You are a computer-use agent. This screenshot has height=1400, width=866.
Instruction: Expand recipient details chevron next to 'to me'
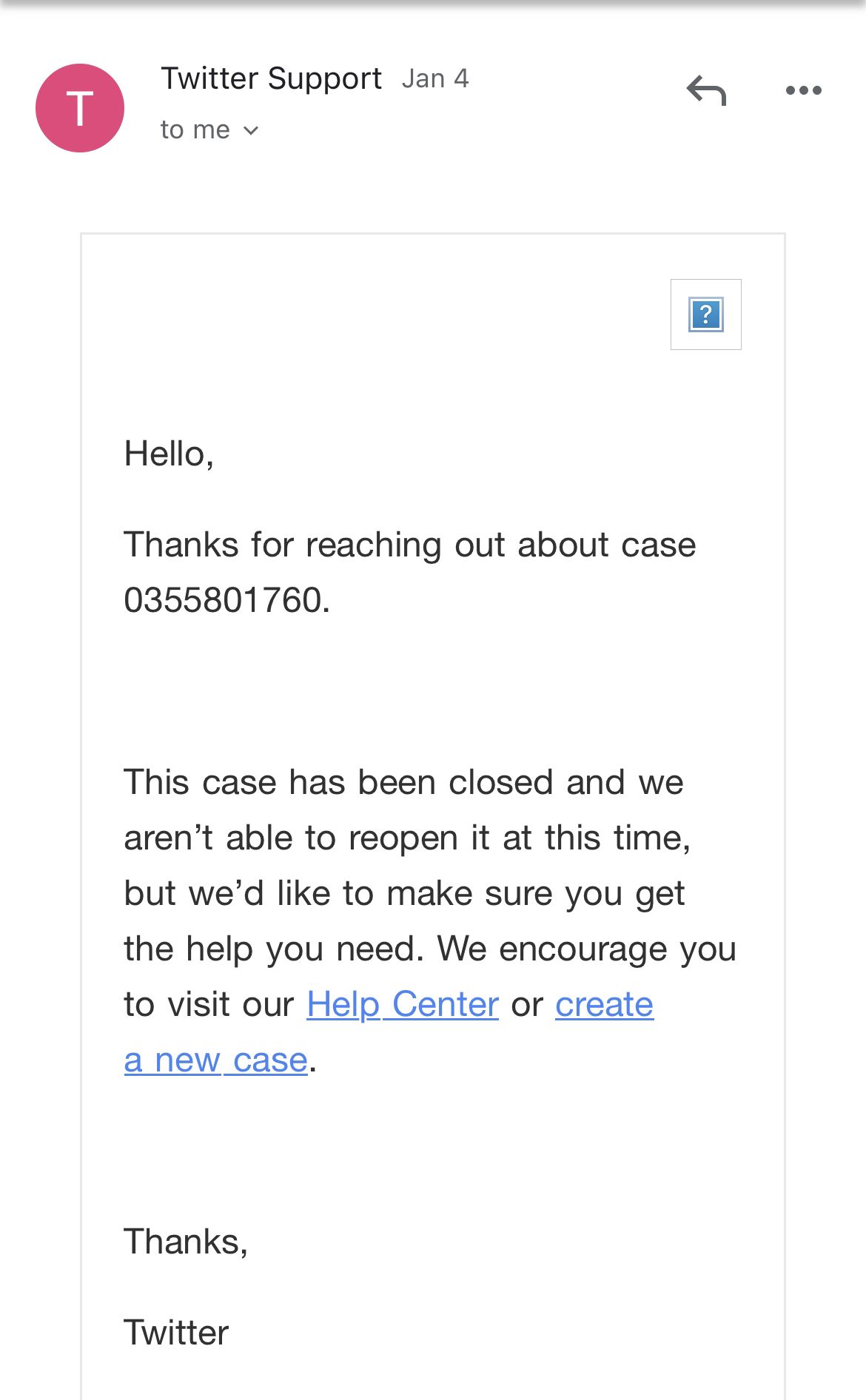(x=251, y=131)
